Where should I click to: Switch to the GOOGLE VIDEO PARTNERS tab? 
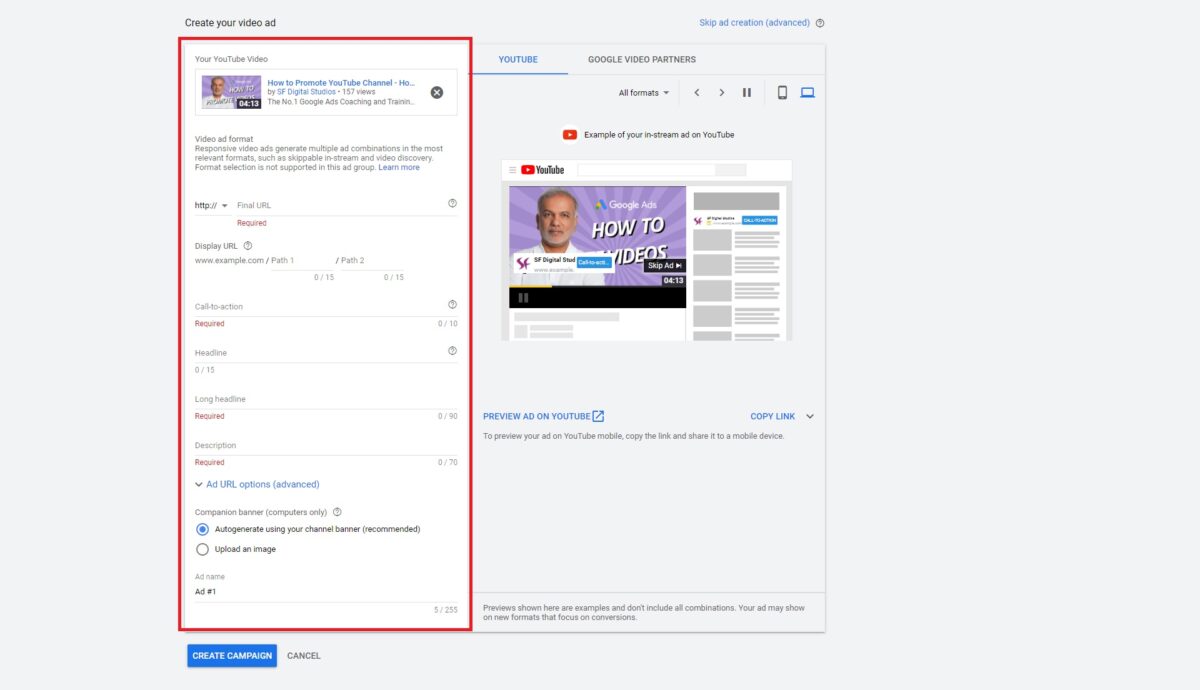pos(642,60)
